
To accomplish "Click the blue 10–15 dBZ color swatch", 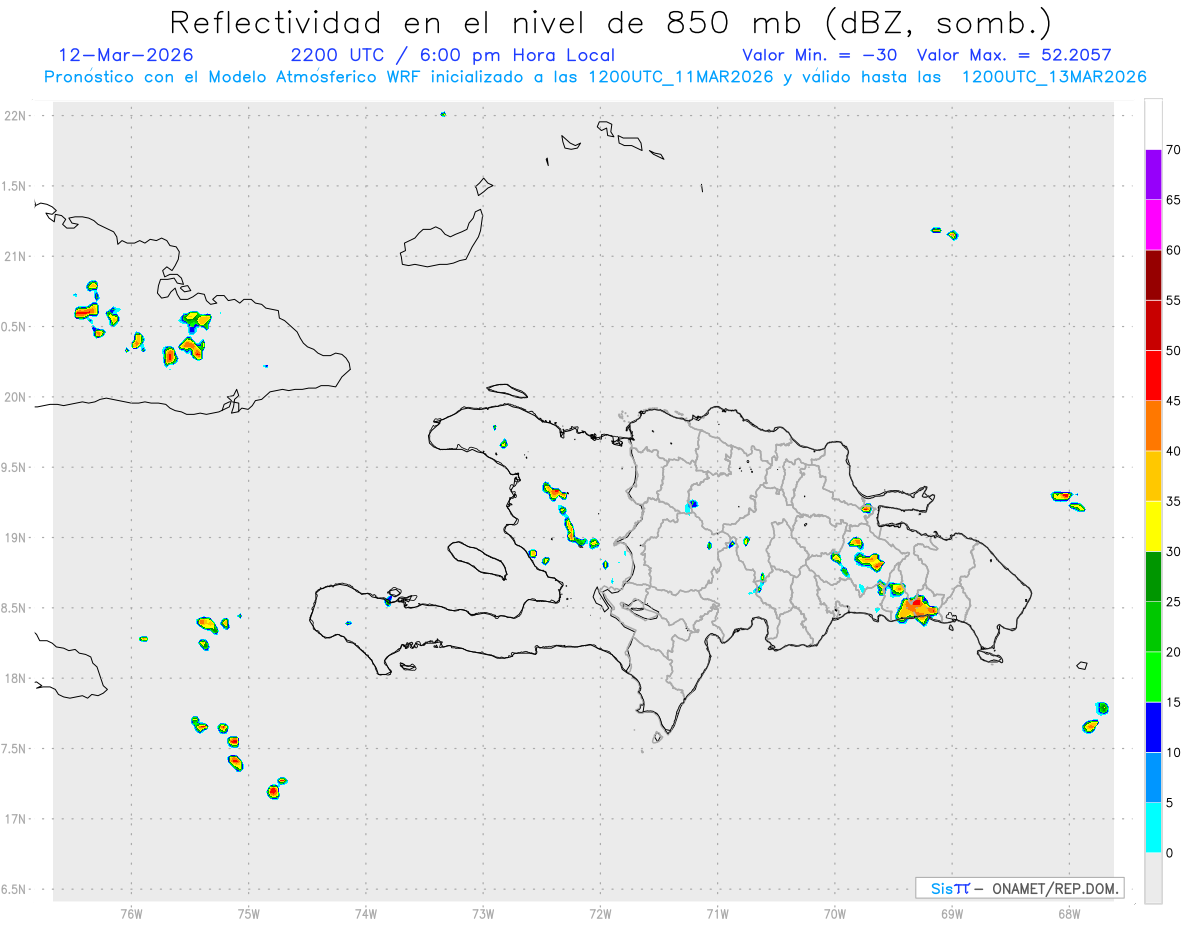I will pyautogui.click(x=1153, y=727).
